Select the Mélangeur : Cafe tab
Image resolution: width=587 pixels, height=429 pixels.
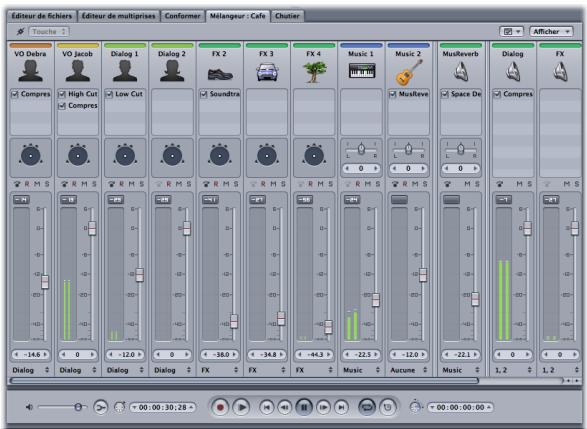tap(237, 16)
